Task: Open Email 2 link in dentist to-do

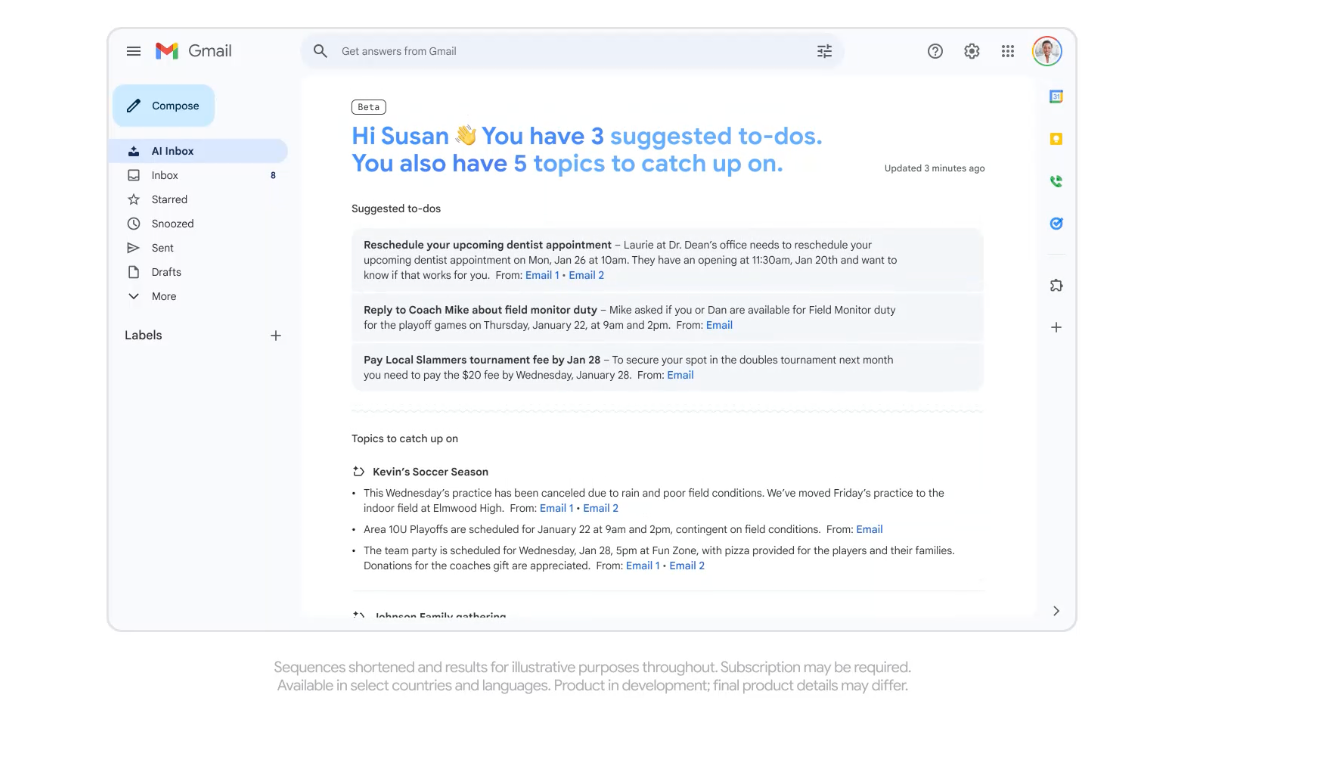Action: [x=586, y=275]
